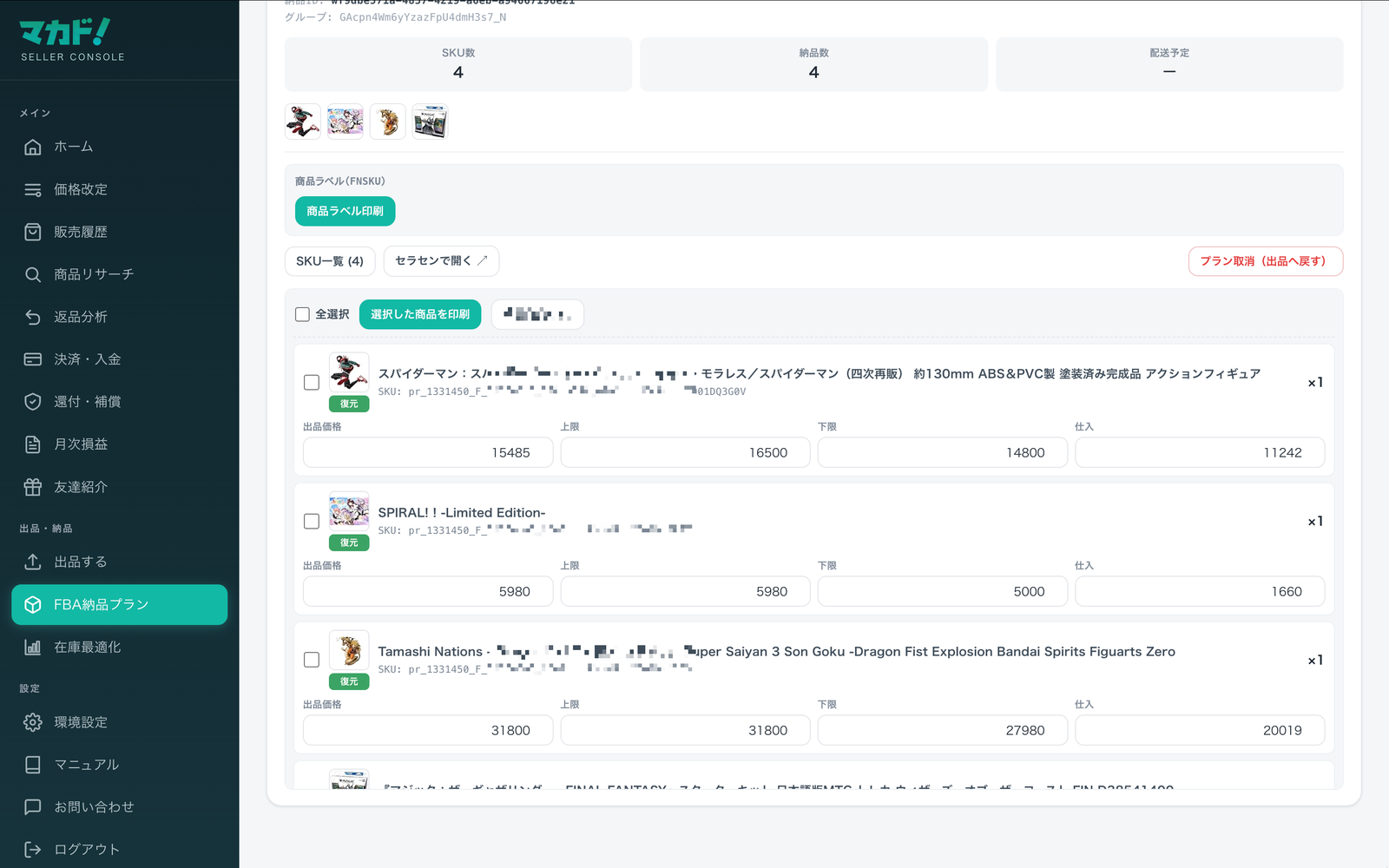Click the SPIRAL!! 出品価格 field
The width and height of the screenshot is (1389, 868).
[x=428, y=591]
